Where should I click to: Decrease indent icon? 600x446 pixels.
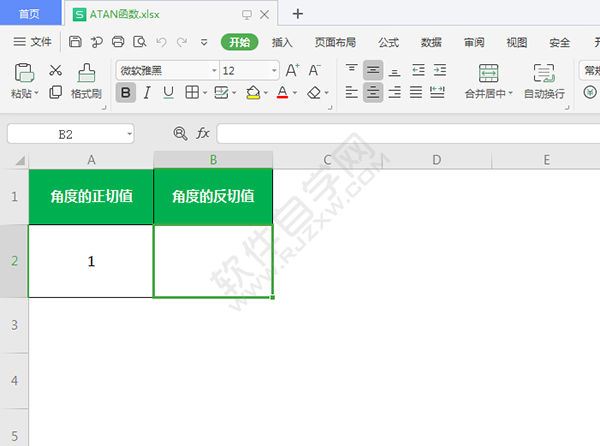coord(418,70)
